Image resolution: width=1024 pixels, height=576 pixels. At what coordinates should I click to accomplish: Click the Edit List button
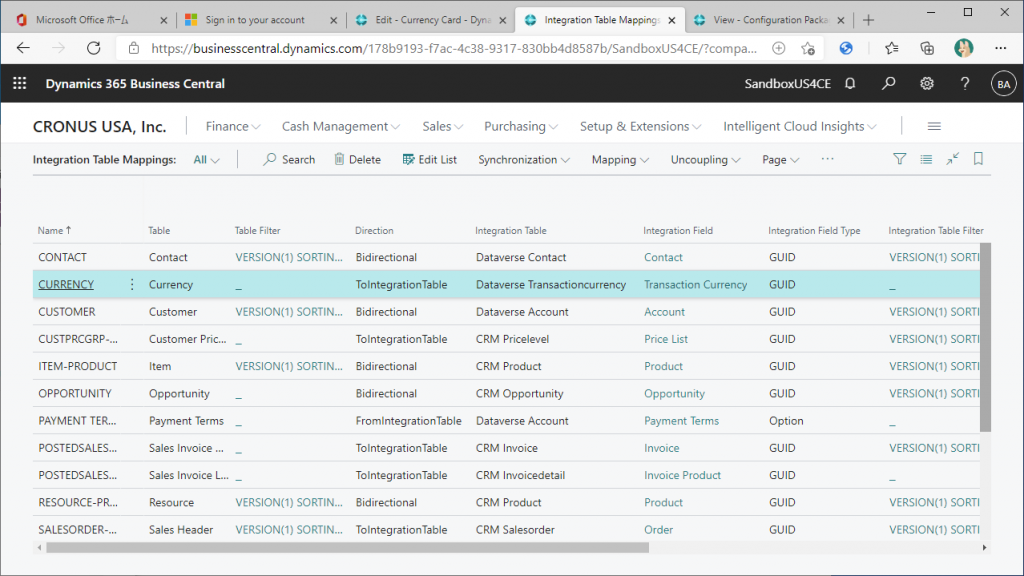point(430,159)
